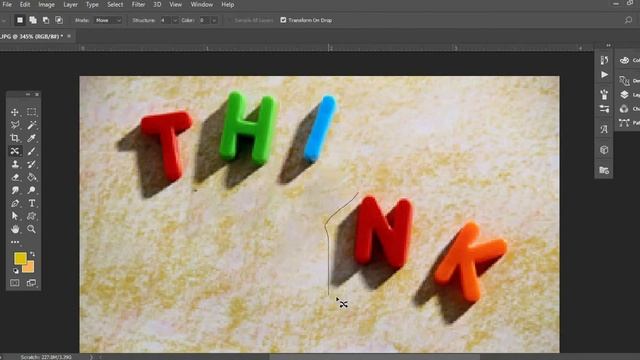
Task: Open the File menu
Action: (7, 4)
